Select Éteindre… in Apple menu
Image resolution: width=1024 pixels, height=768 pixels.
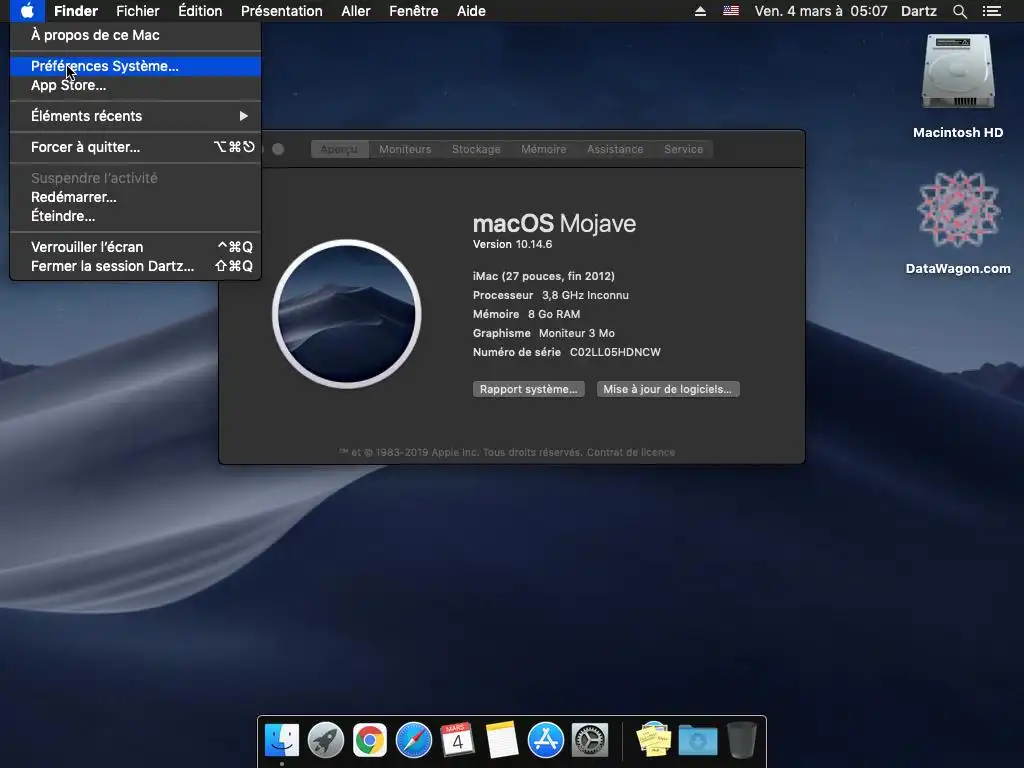coord(135,216)
